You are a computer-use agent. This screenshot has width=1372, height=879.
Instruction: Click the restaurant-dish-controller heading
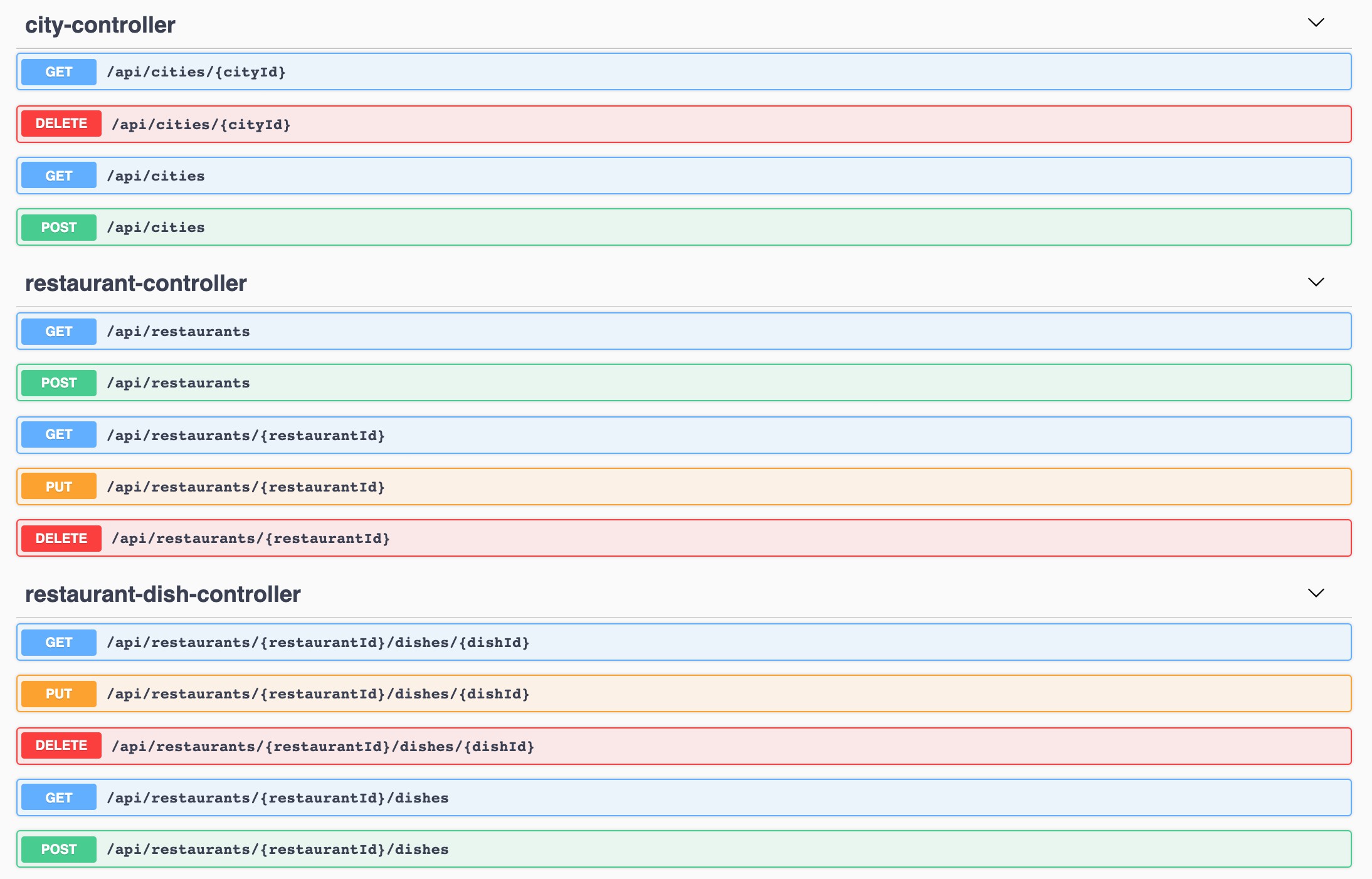[162, 594]
